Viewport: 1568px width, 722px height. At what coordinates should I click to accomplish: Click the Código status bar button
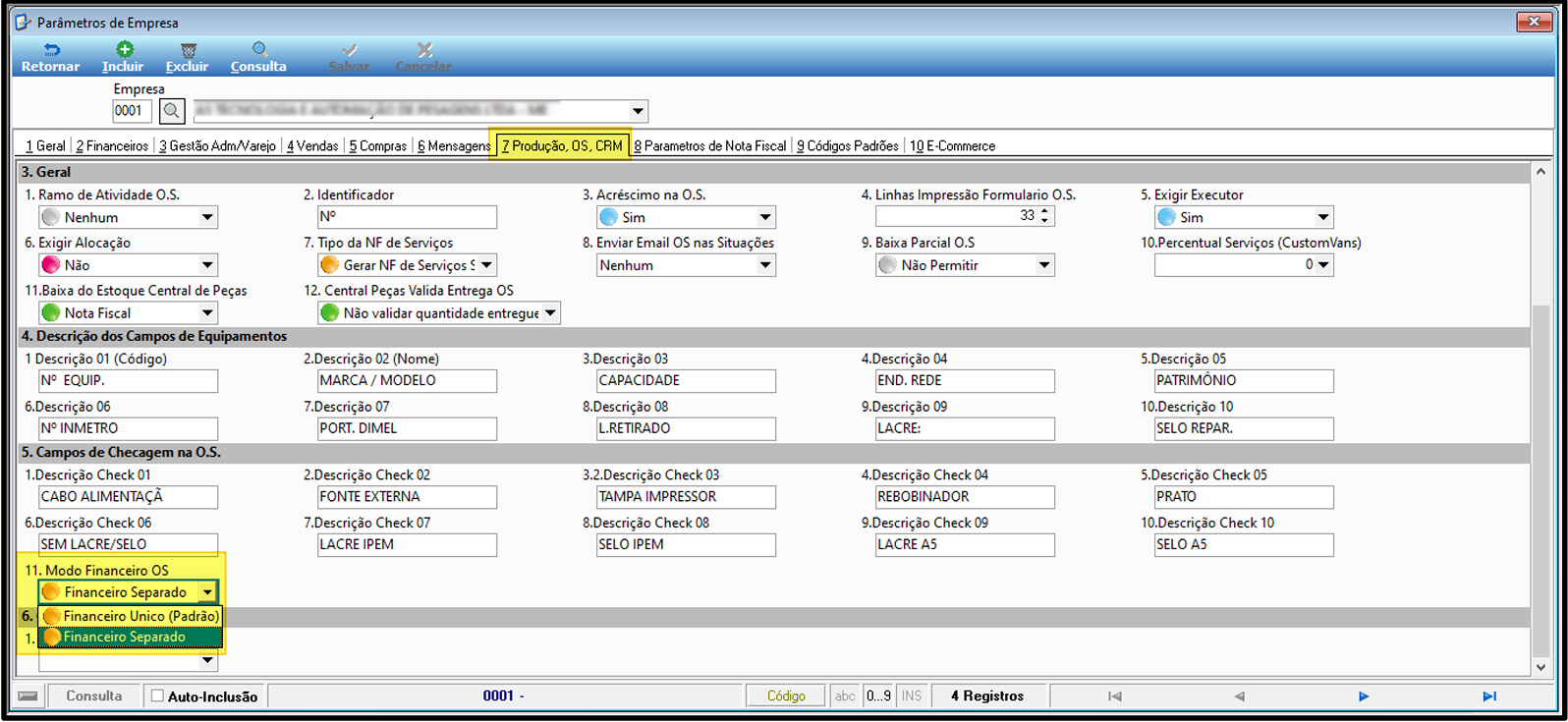coord(786,695)
